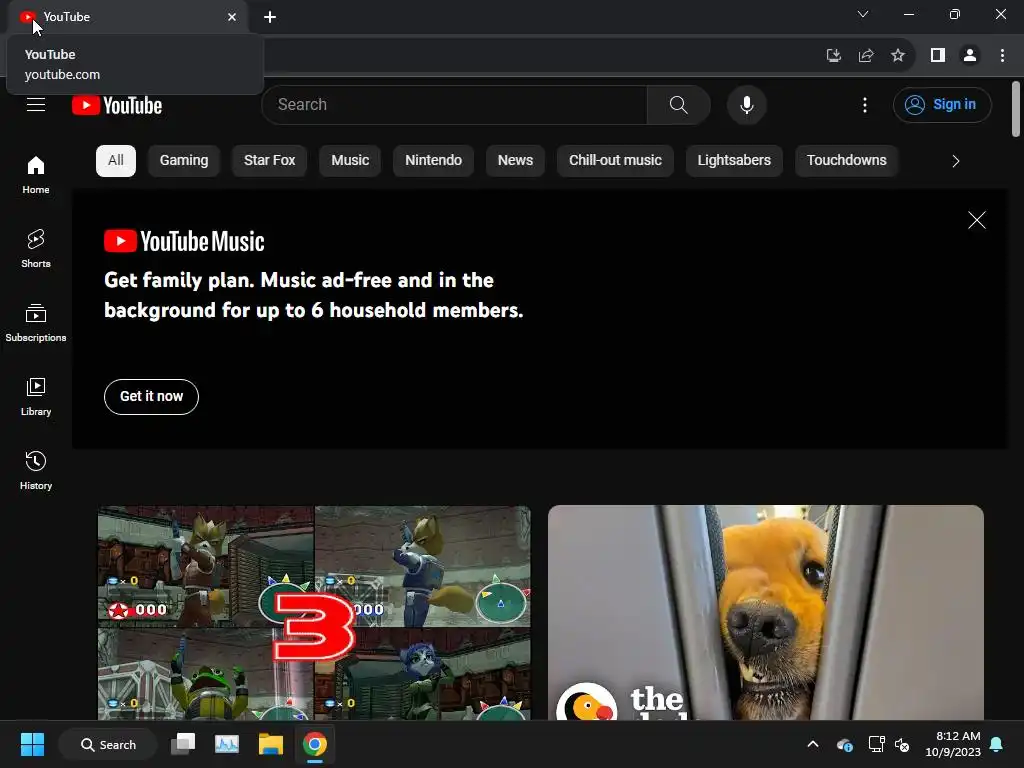Click the Get it now button
Viewport: 1024px width, 768px height.
pos(152,396)
